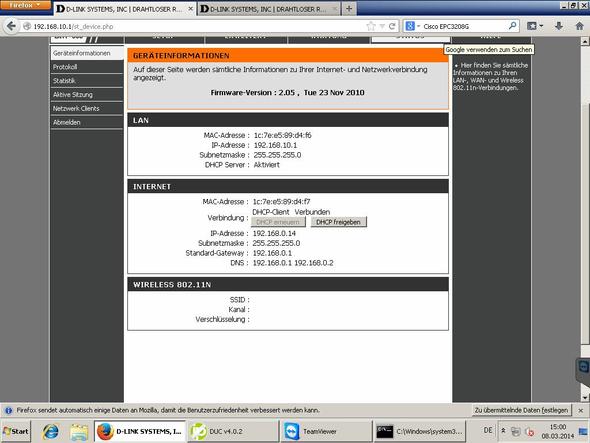Image resolution: width=590 pixels, height=443 pixels.
Task: Click the search magnifier icon
Action: [x=512, y=26]
